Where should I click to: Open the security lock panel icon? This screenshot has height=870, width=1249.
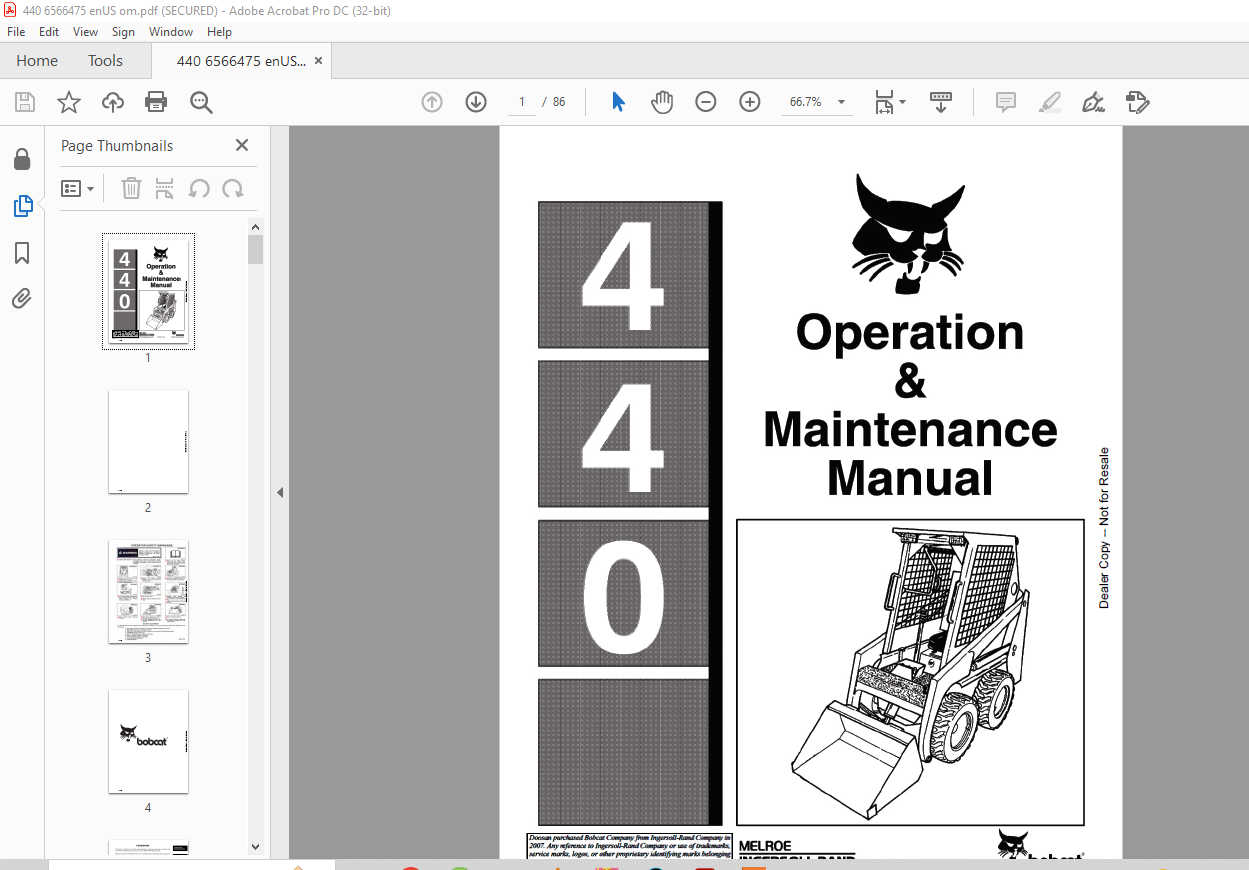pyautogui.click(x=22, y=160)
